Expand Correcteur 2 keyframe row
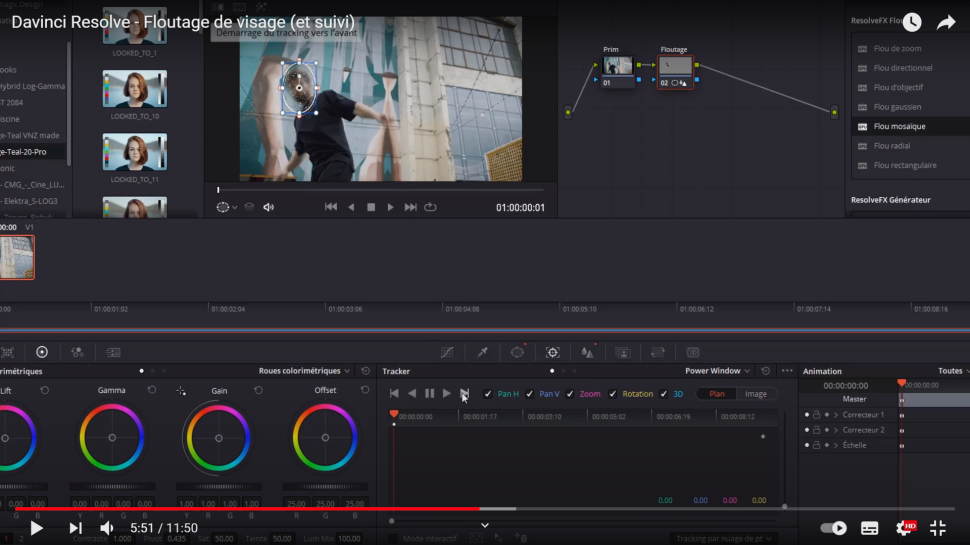The width and height of the screenshot is (970, 545). point(836,430)
